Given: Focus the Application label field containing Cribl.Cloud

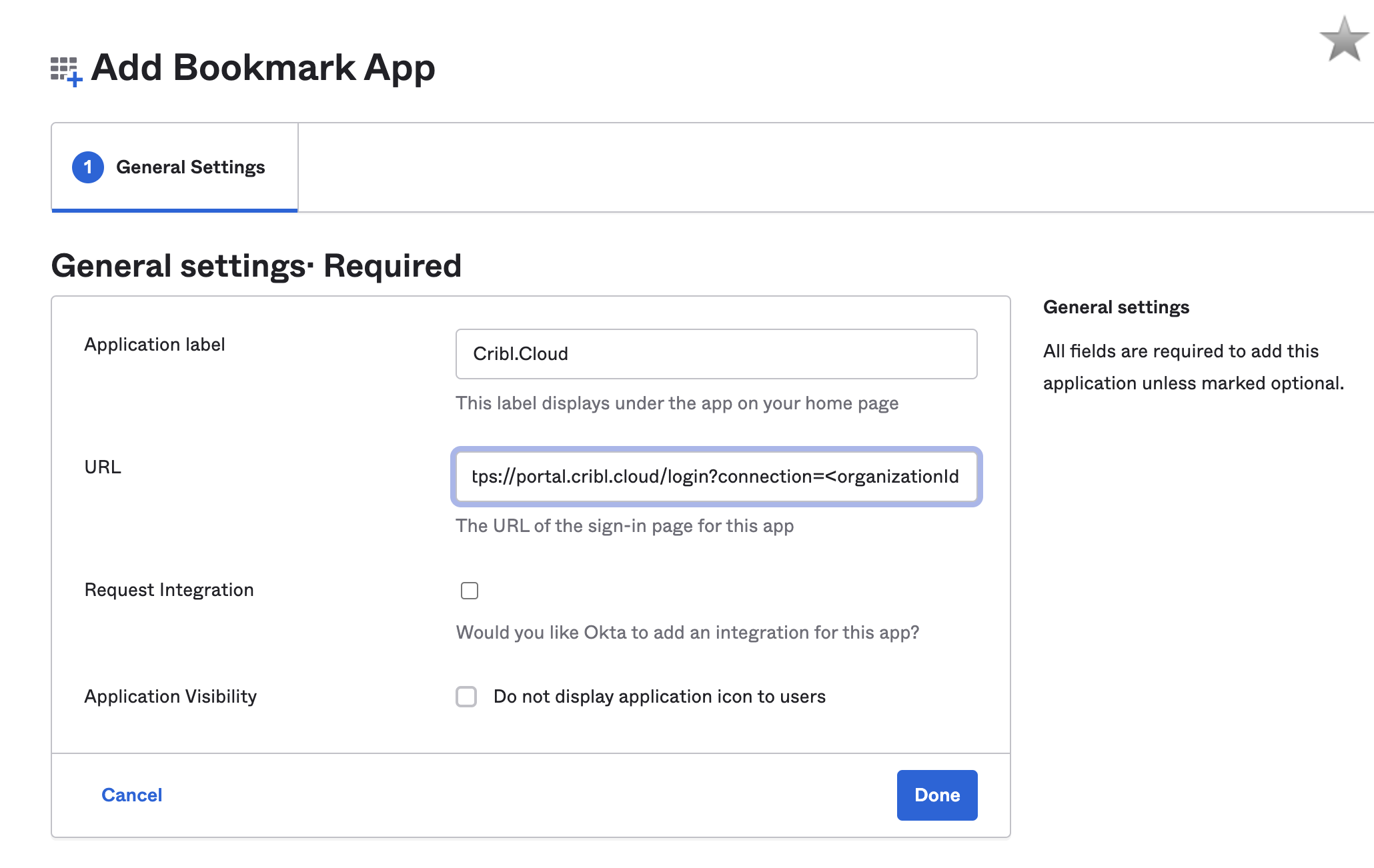Looking at the screenshot, I should click(x=716, y=354).
